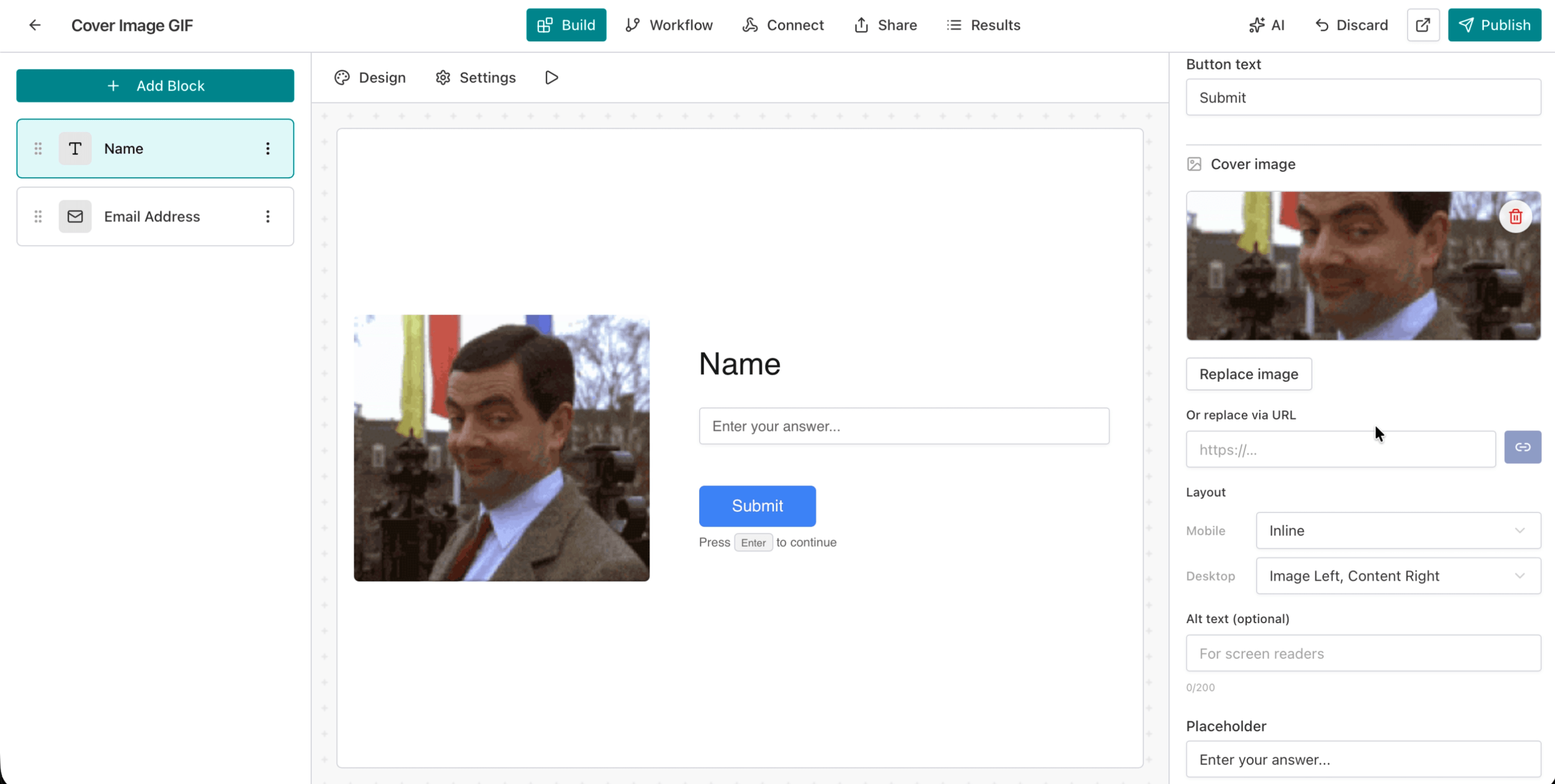Image resolution: width=1555 pixels, height=784 pixels.
Task: Open the Desktop layout dropdown
Action: 1398,576
